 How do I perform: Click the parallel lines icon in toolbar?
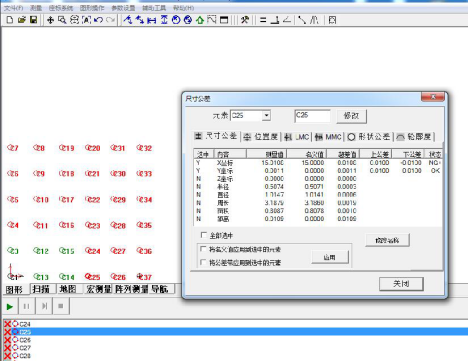coord(263,20)
